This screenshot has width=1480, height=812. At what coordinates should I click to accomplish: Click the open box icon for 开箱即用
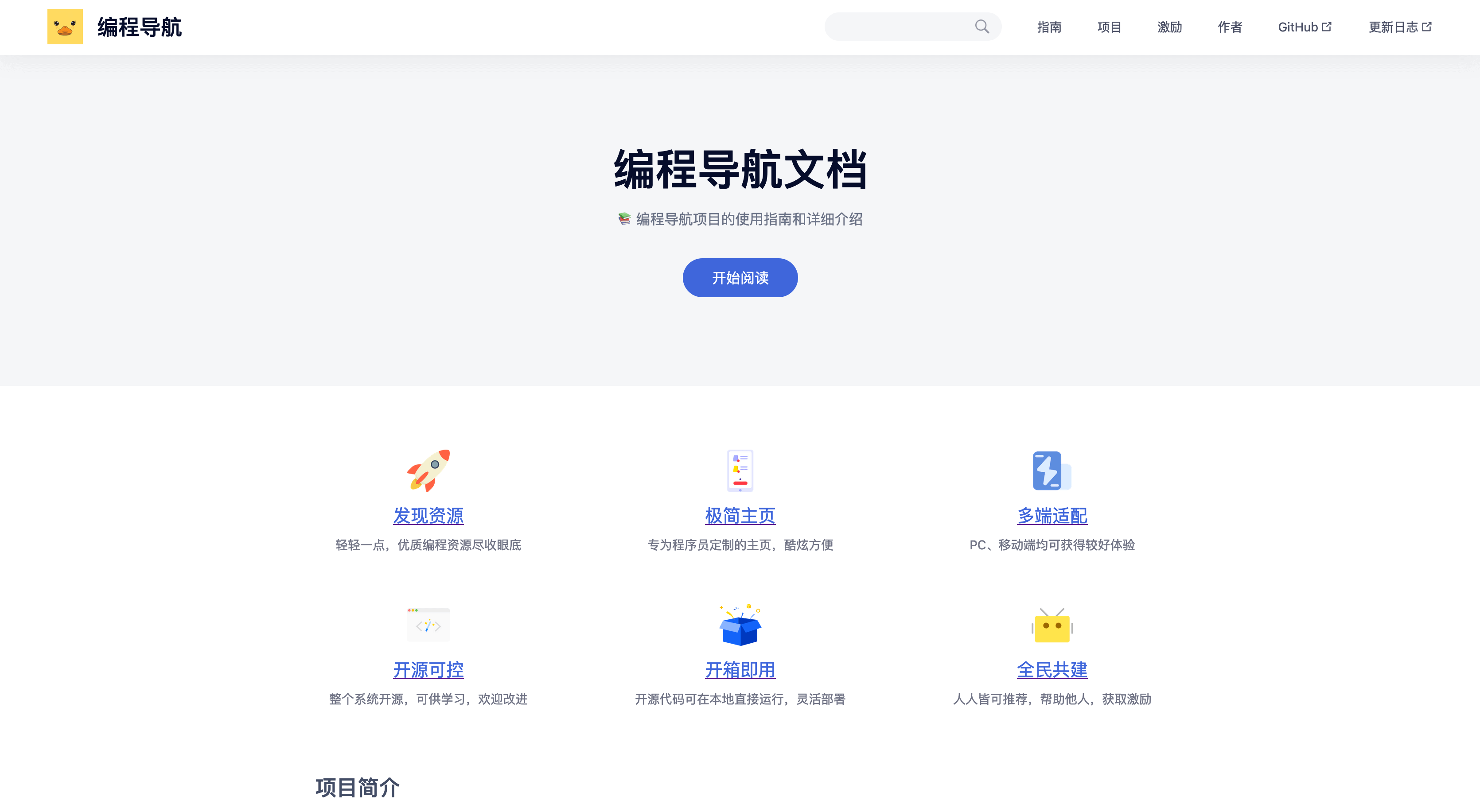[740, 625]
